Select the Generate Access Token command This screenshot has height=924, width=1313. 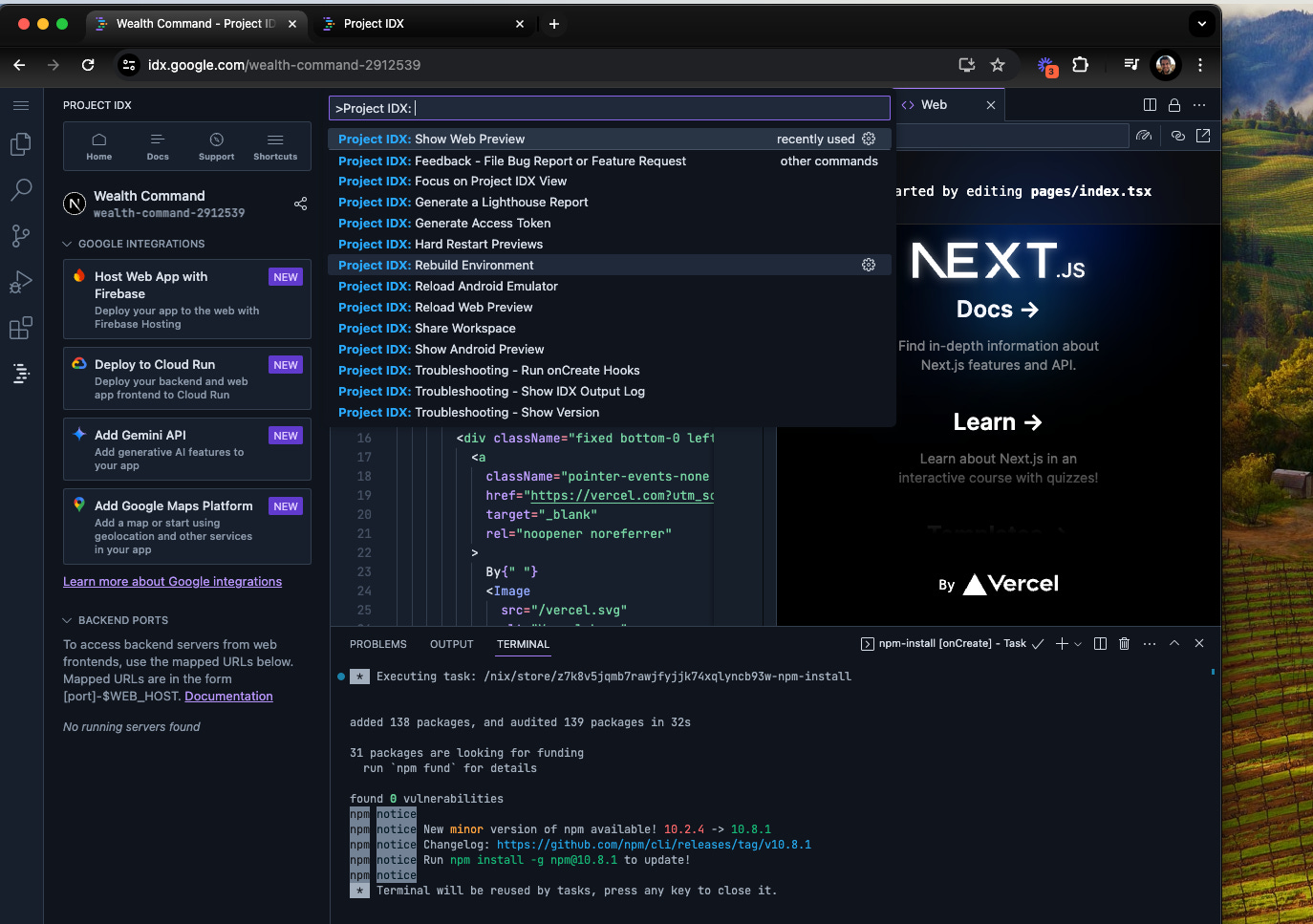(610, 223)
